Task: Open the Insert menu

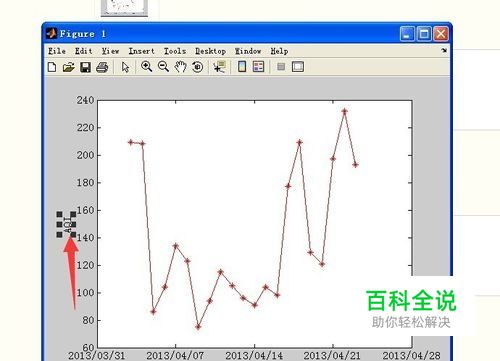Action: tap(142, 51)
